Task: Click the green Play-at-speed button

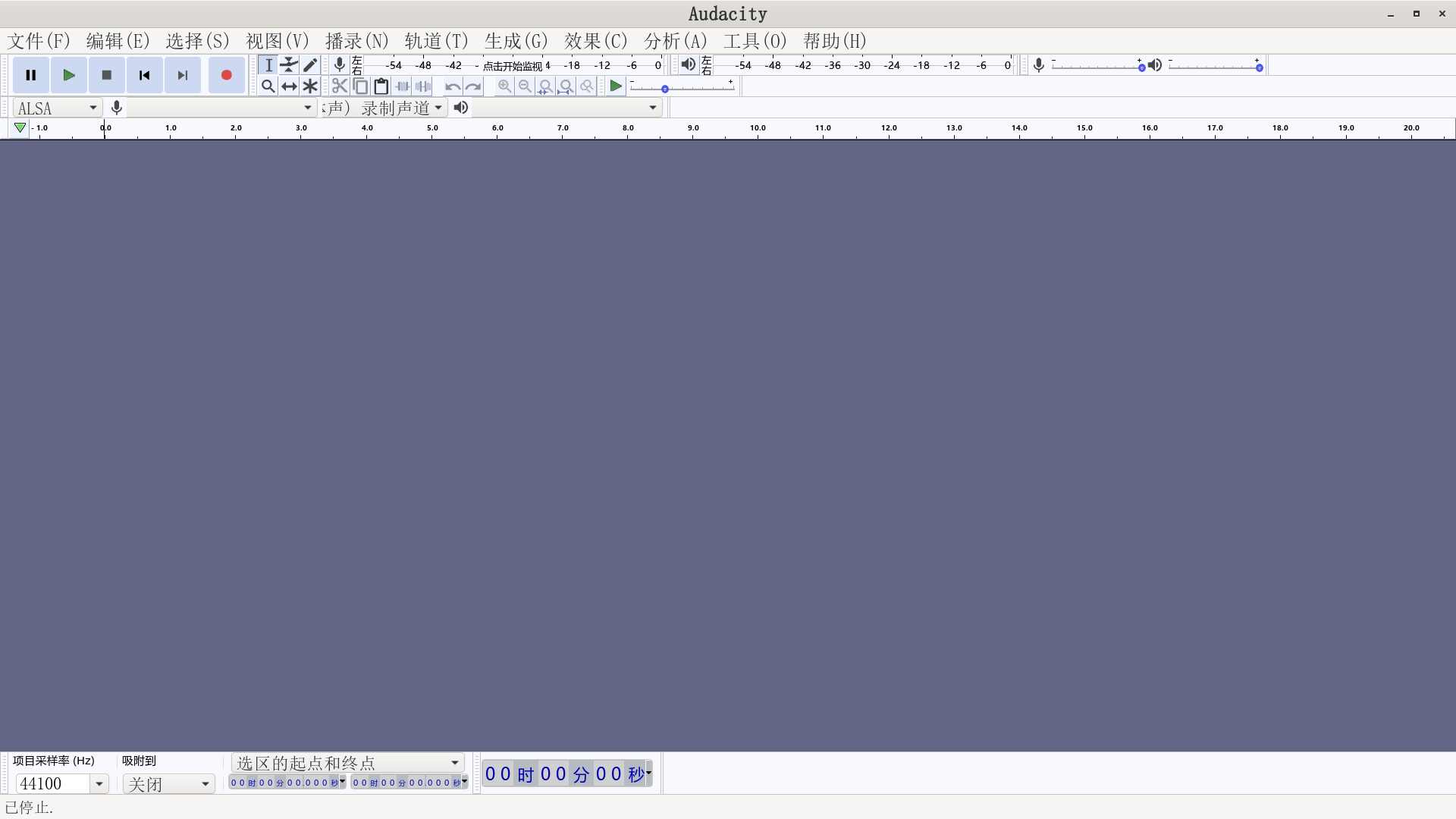Action: click(616, 86)
